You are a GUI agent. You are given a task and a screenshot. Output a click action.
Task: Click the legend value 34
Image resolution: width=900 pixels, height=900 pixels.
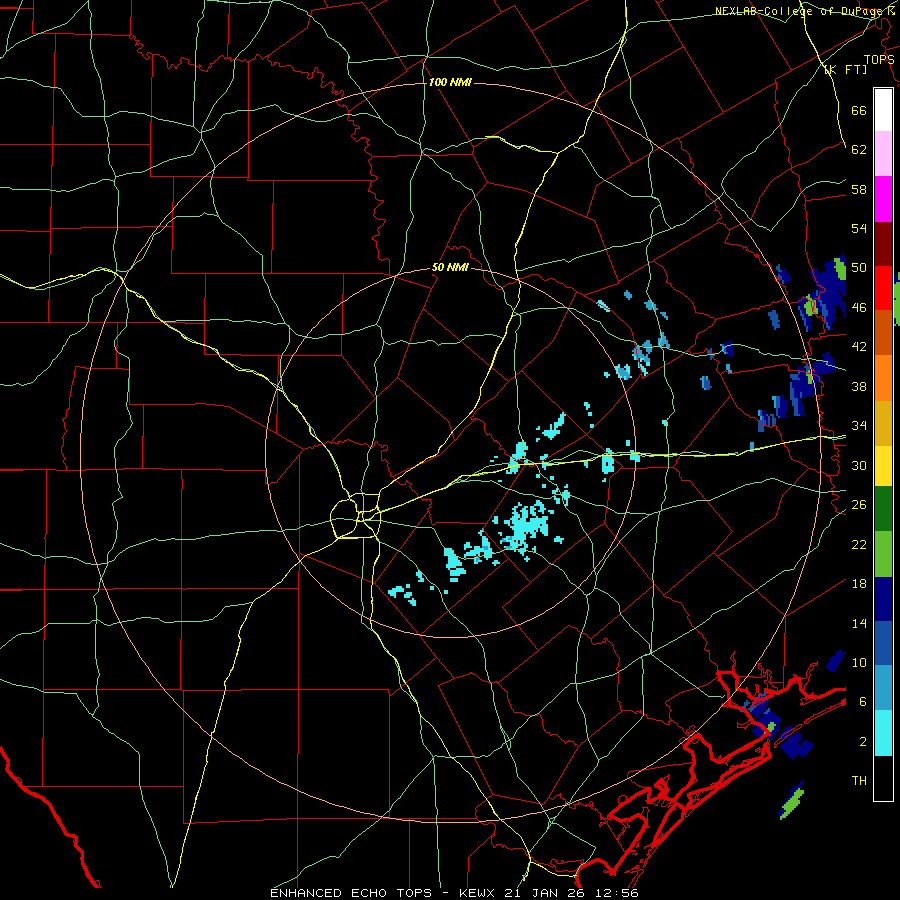pos(859,426)
